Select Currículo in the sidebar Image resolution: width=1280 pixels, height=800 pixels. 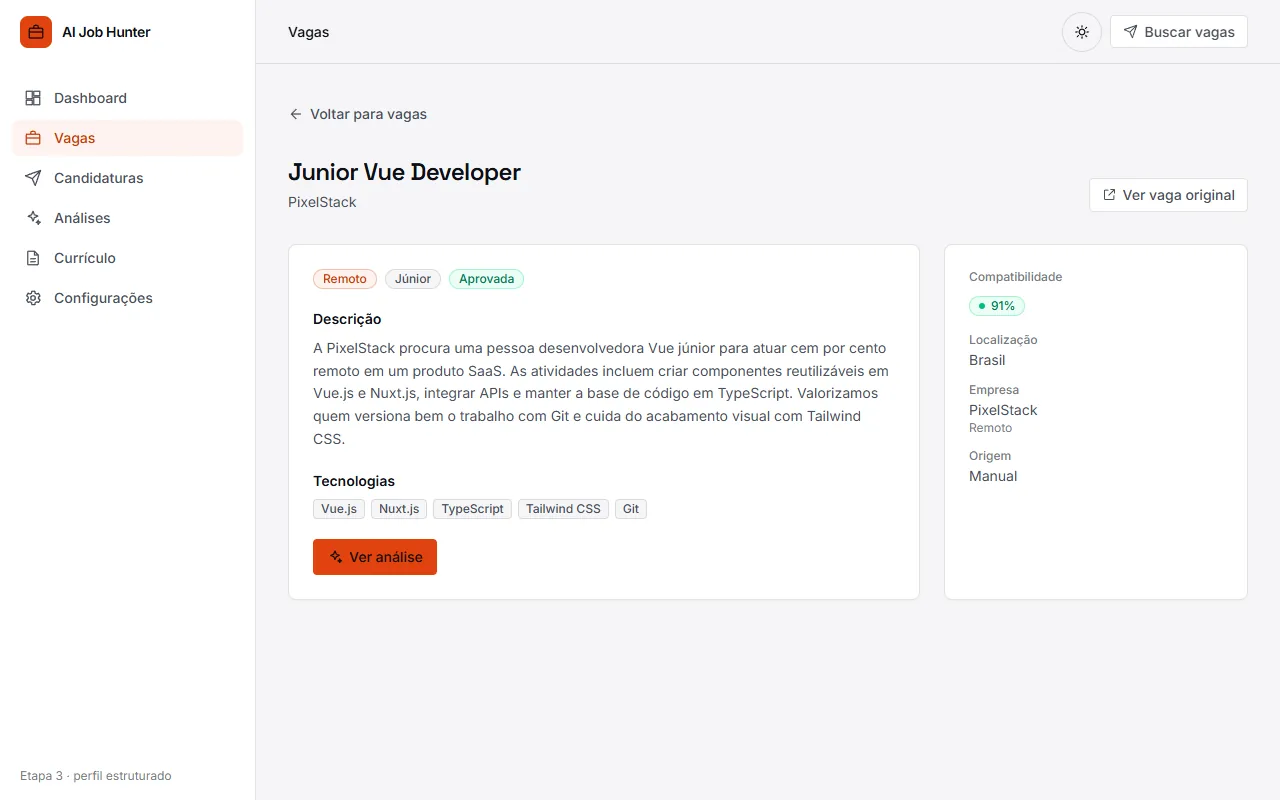click(x=127, y=258)
